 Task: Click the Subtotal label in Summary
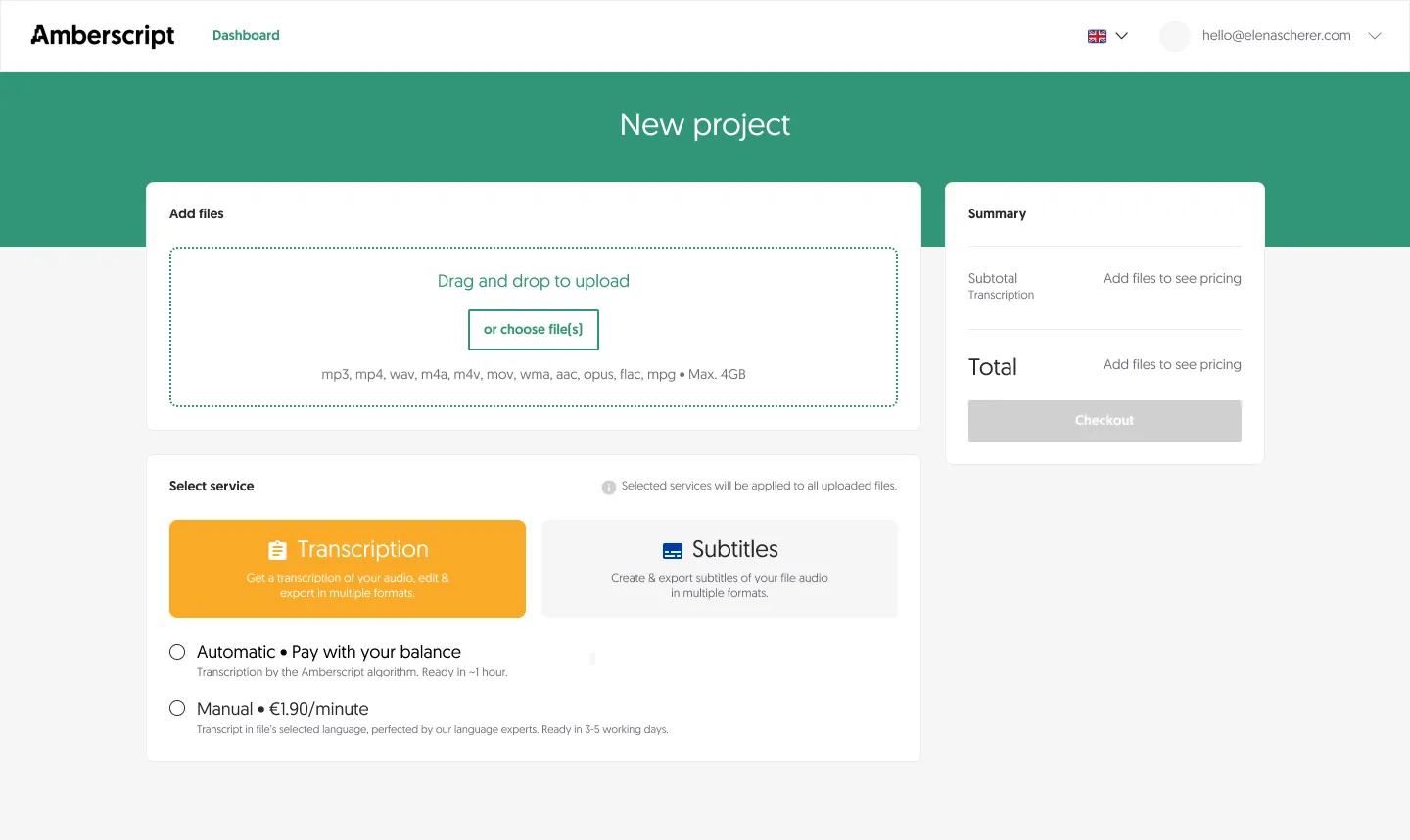pos(993,278)
